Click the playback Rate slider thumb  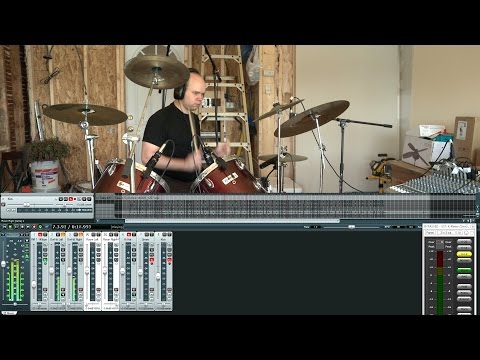[x=351, y=227]
